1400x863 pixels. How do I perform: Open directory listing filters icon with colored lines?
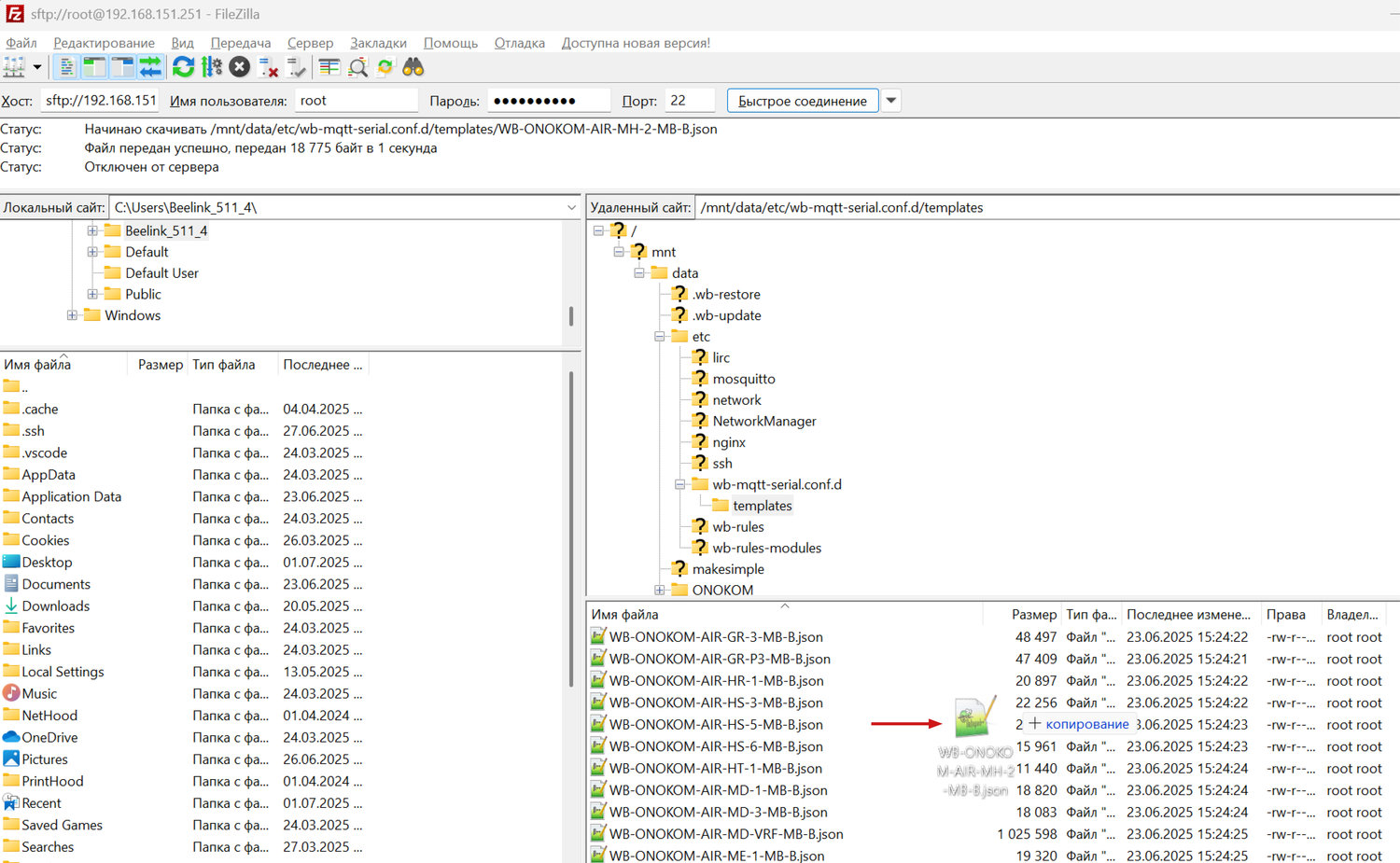[x=329, y=67]
